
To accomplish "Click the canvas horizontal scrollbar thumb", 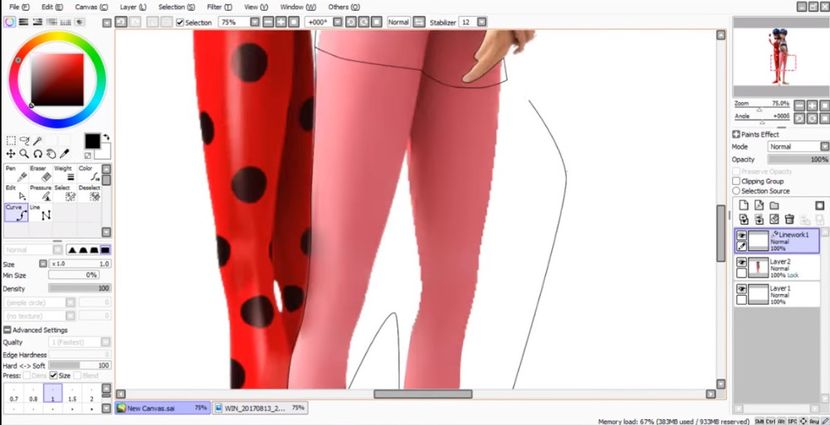I will click(423, 394).
